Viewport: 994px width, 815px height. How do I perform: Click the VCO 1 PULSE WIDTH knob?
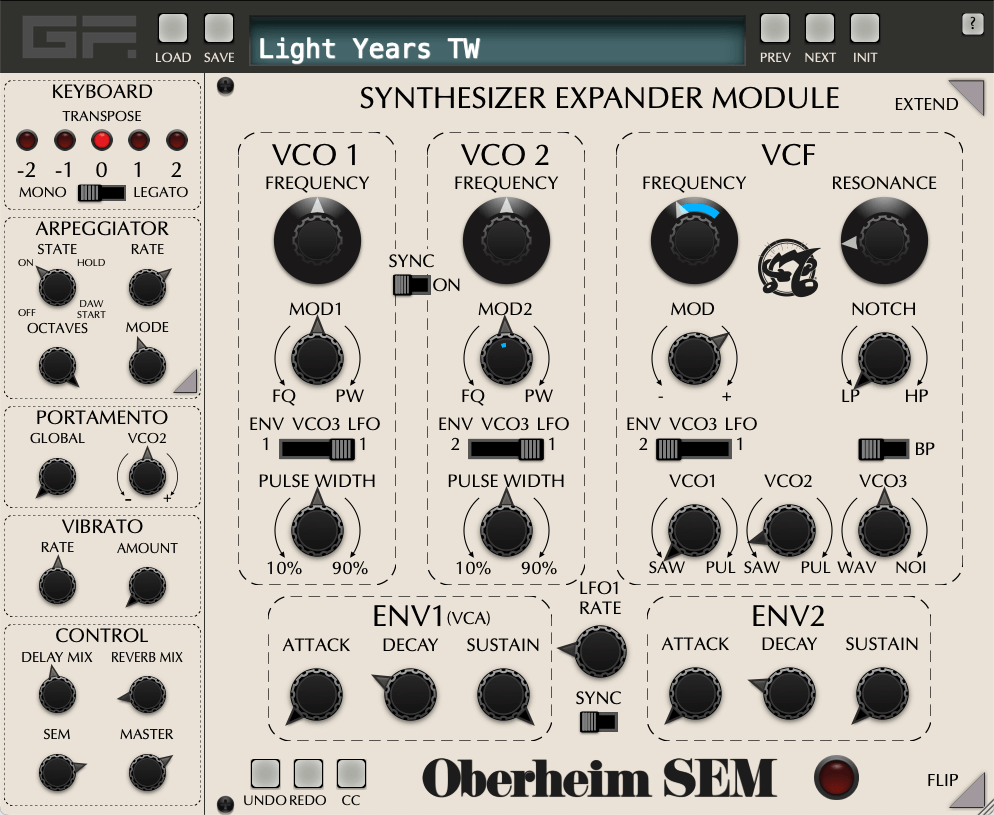click(317, 530)
